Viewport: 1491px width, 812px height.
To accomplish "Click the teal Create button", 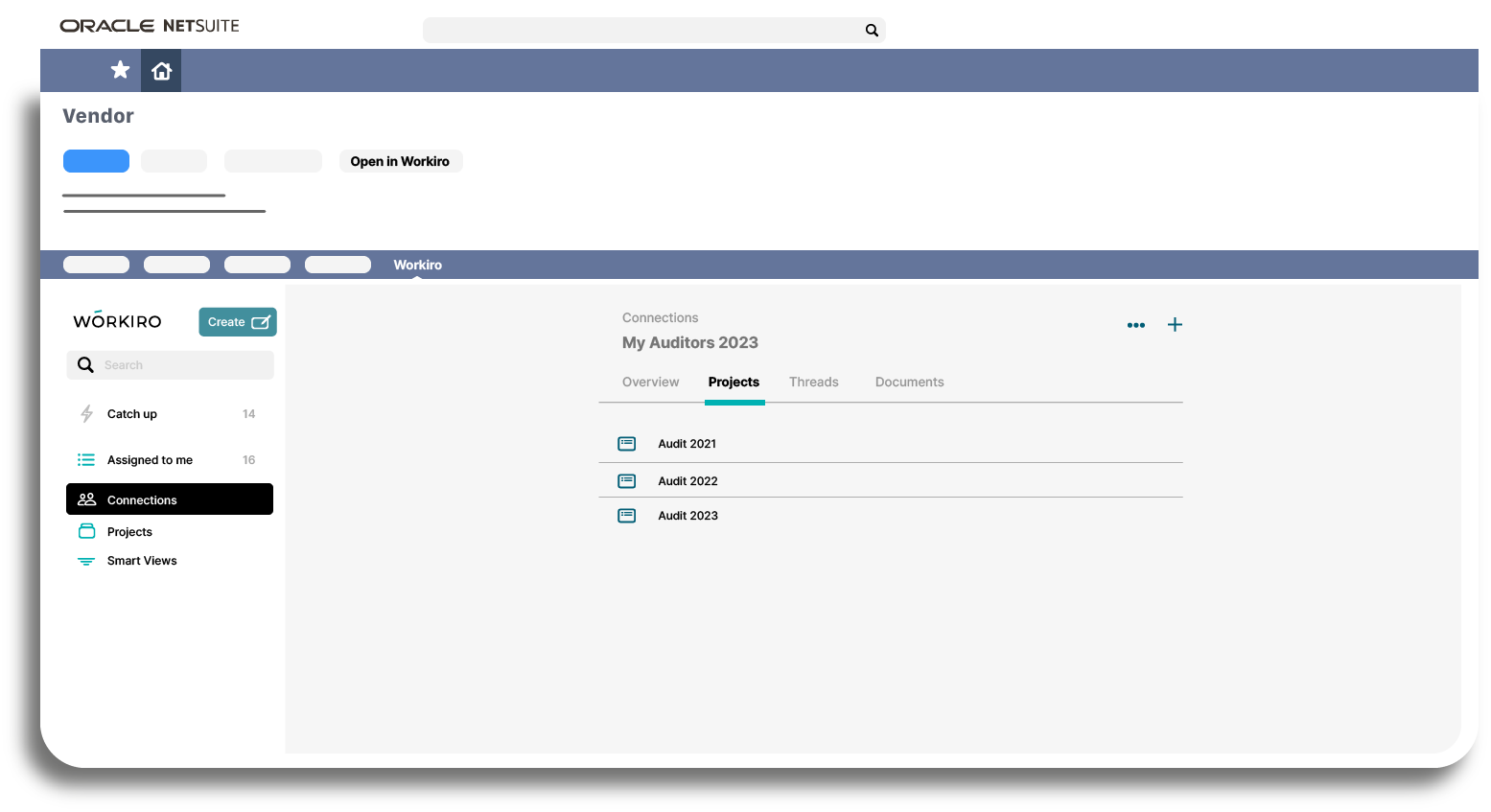I will point(237,321).
